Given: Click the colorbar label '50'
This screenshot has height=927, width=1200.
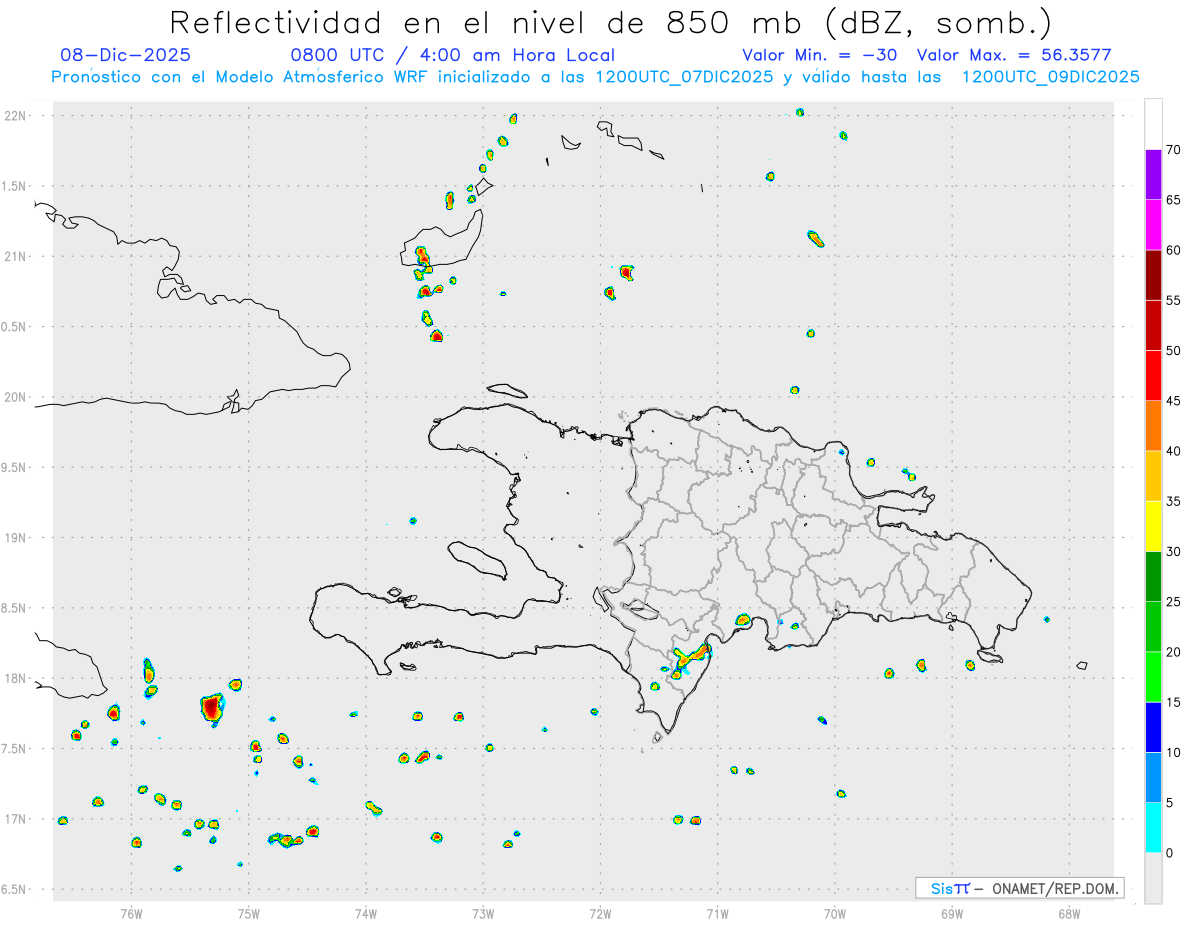Looking at the screenshot, I should pyautogui.click(x=1173, y=351).
